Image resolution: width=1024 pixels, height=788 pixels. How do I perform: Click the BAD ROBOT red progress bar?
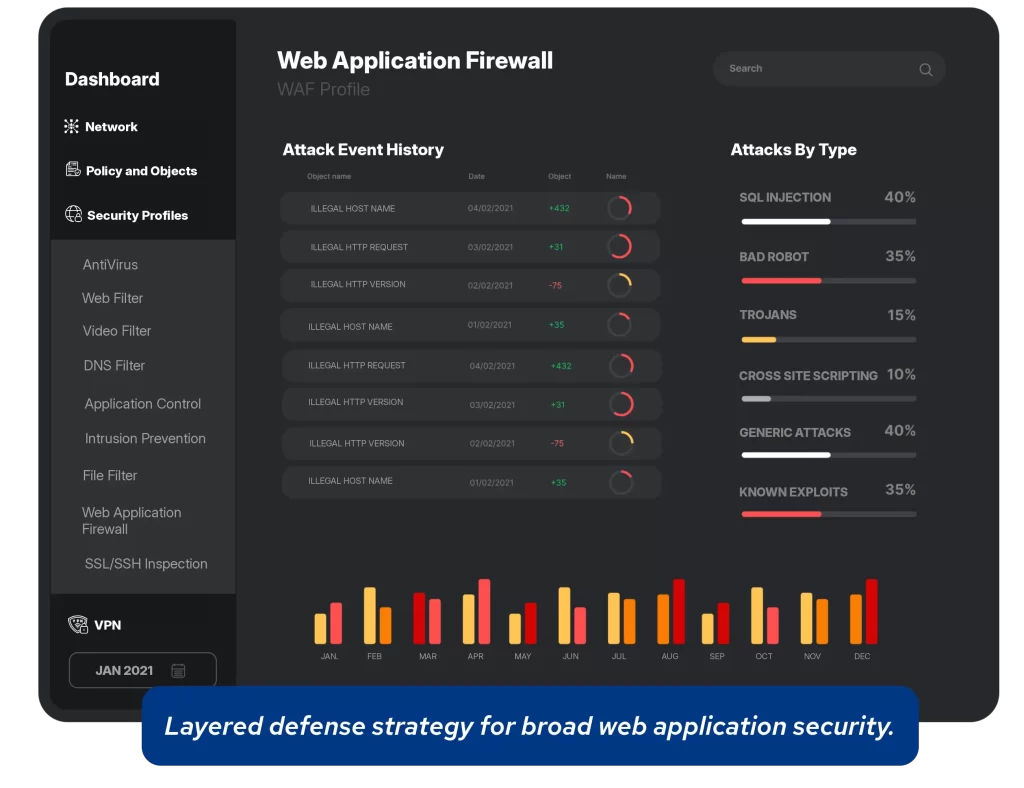coord(781,281)
